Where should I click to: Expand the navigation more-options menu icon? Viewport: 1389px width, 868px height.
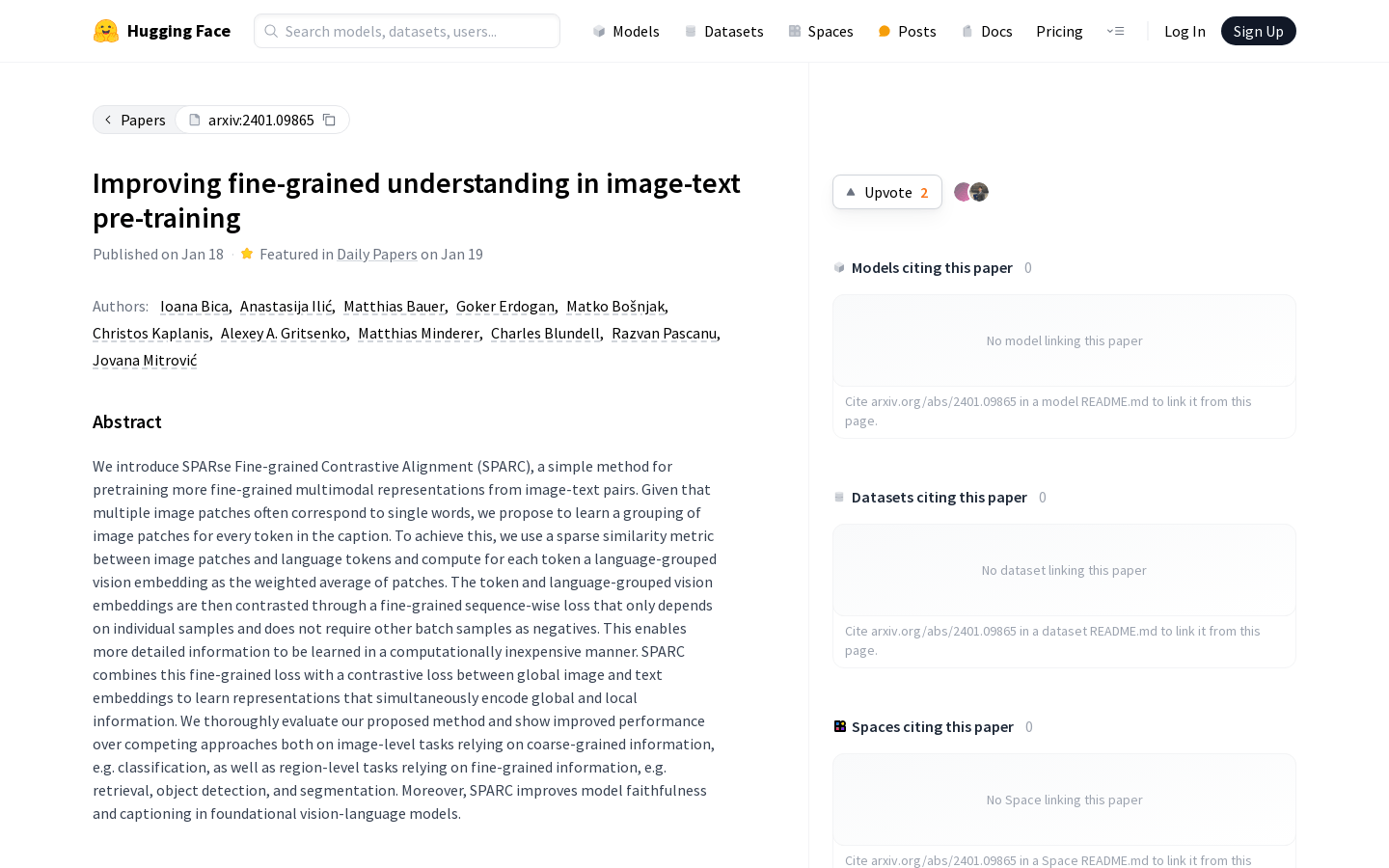point(1115,31)
